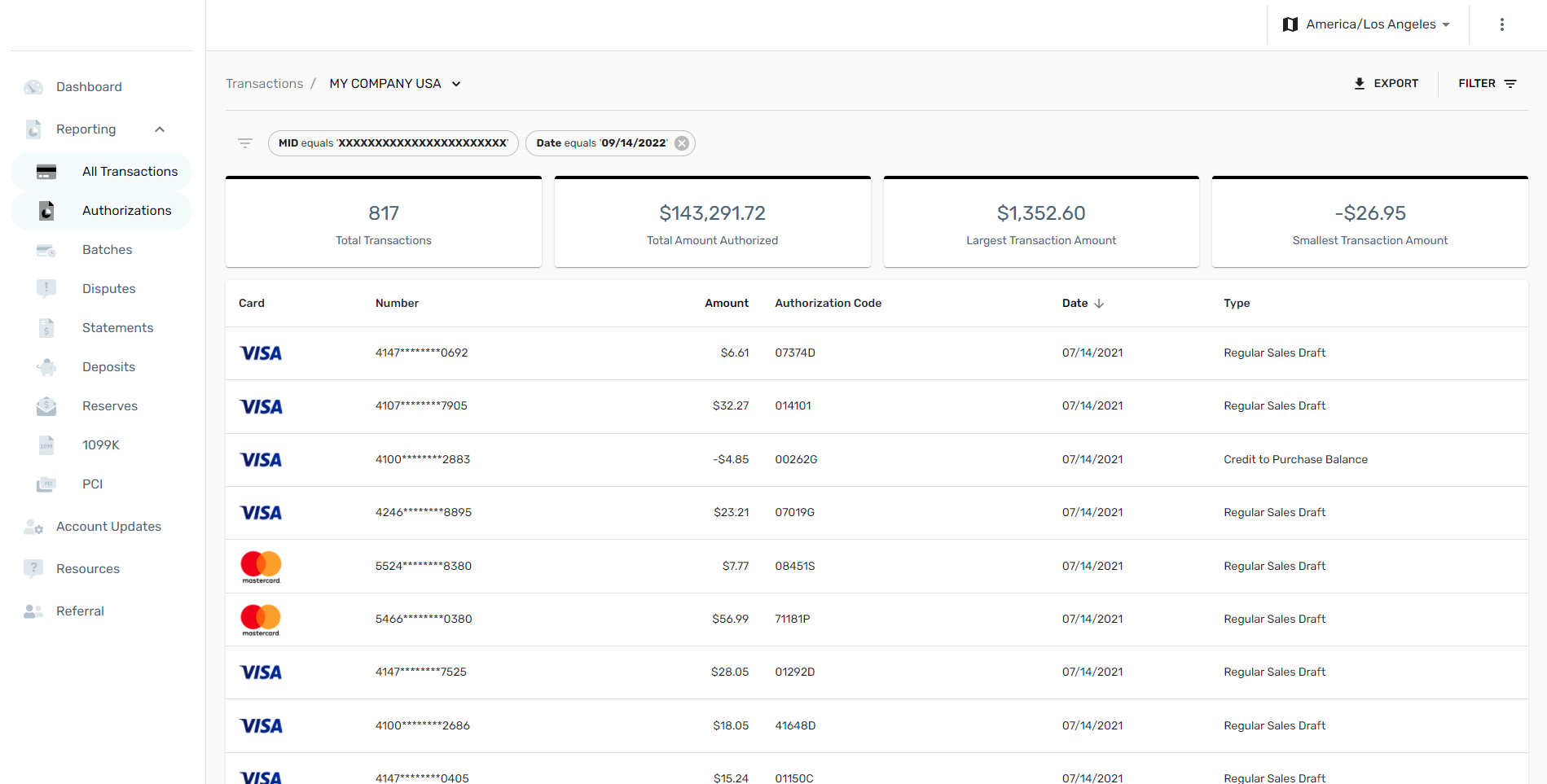Click the MID equals filter chip
Screen dimensions: 1547x784
(393, 143)
